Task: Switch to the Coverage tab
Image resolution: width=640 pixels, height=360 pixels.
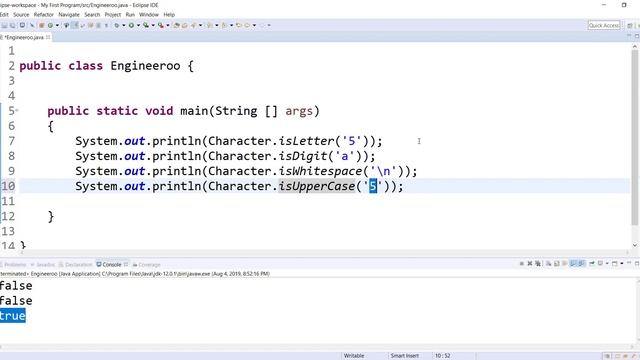Action: [147, 264]
